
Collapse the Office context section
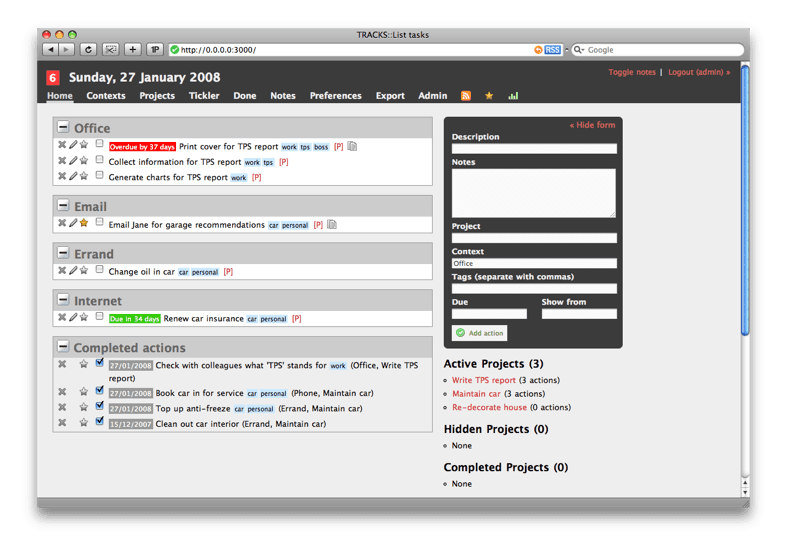(x=64, y=128)
